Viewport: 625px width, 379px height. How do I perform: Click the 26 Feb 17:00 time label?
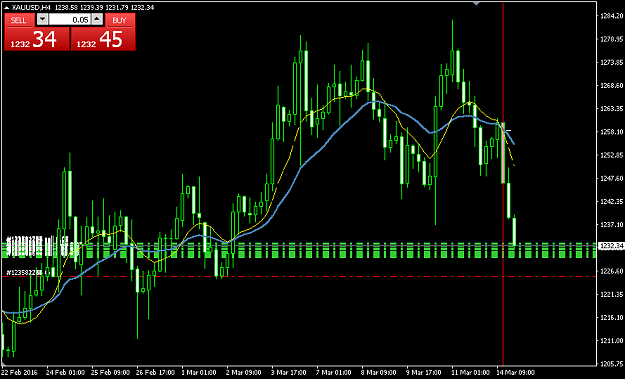tap(155, 373)
